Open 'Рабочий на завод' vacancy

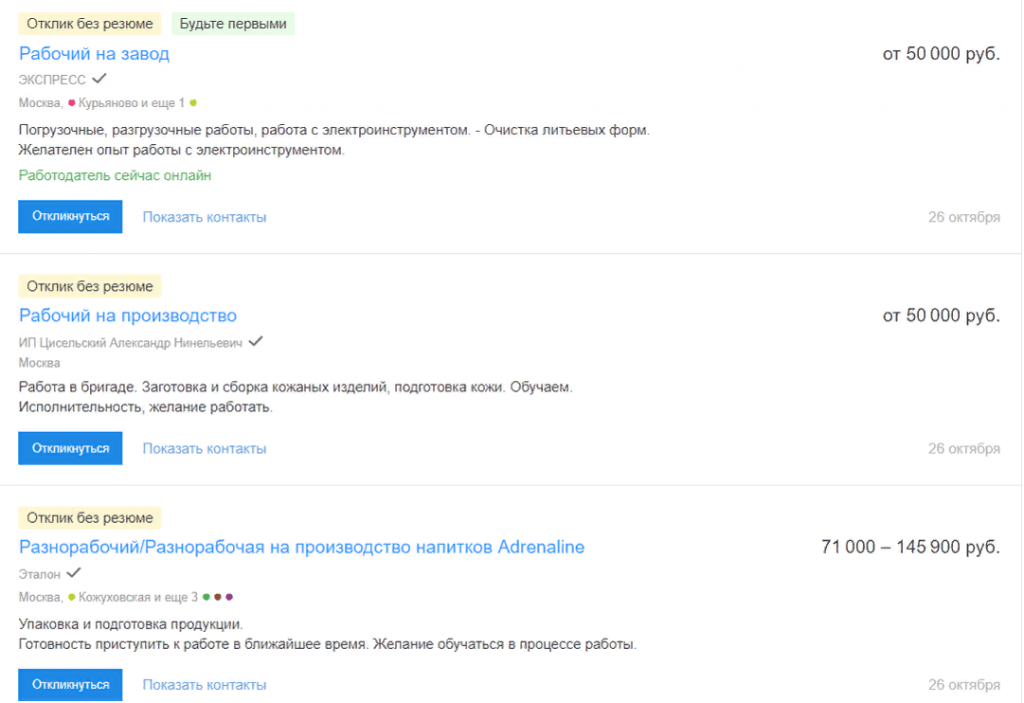tap(94, 54)
